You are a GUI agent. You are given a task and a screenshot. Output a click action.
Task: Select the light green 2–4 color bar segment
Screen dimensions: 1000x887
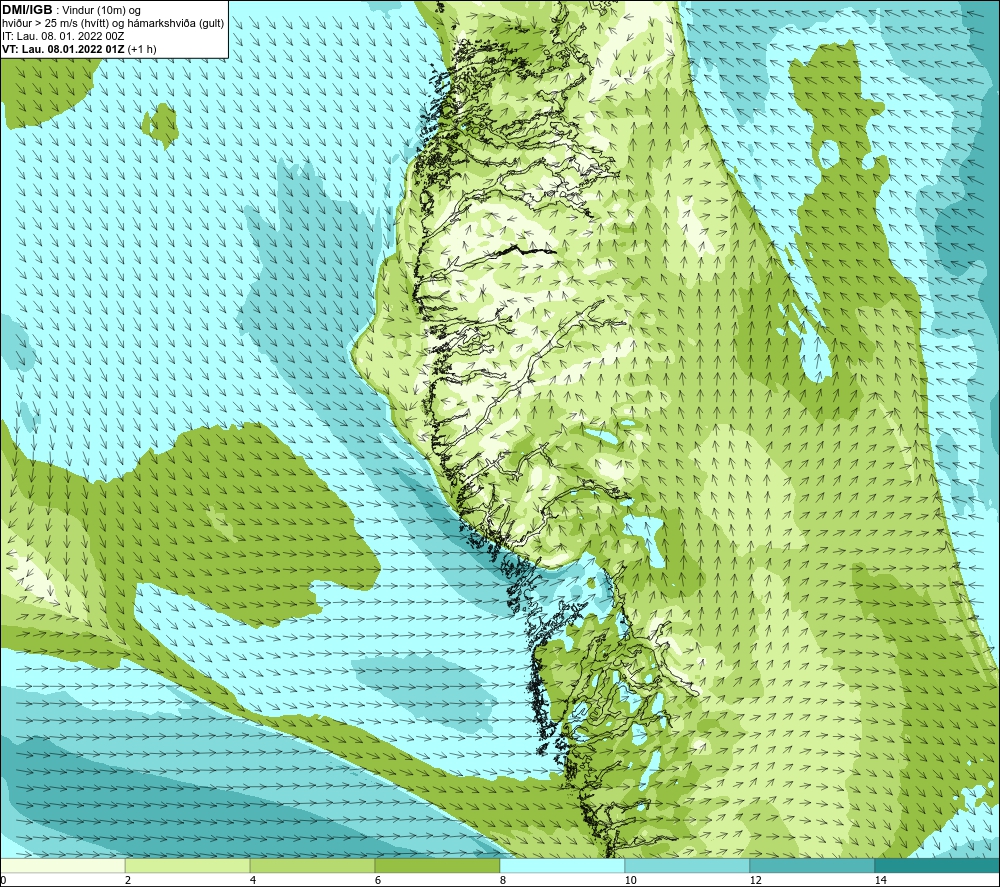coord(188,865)
